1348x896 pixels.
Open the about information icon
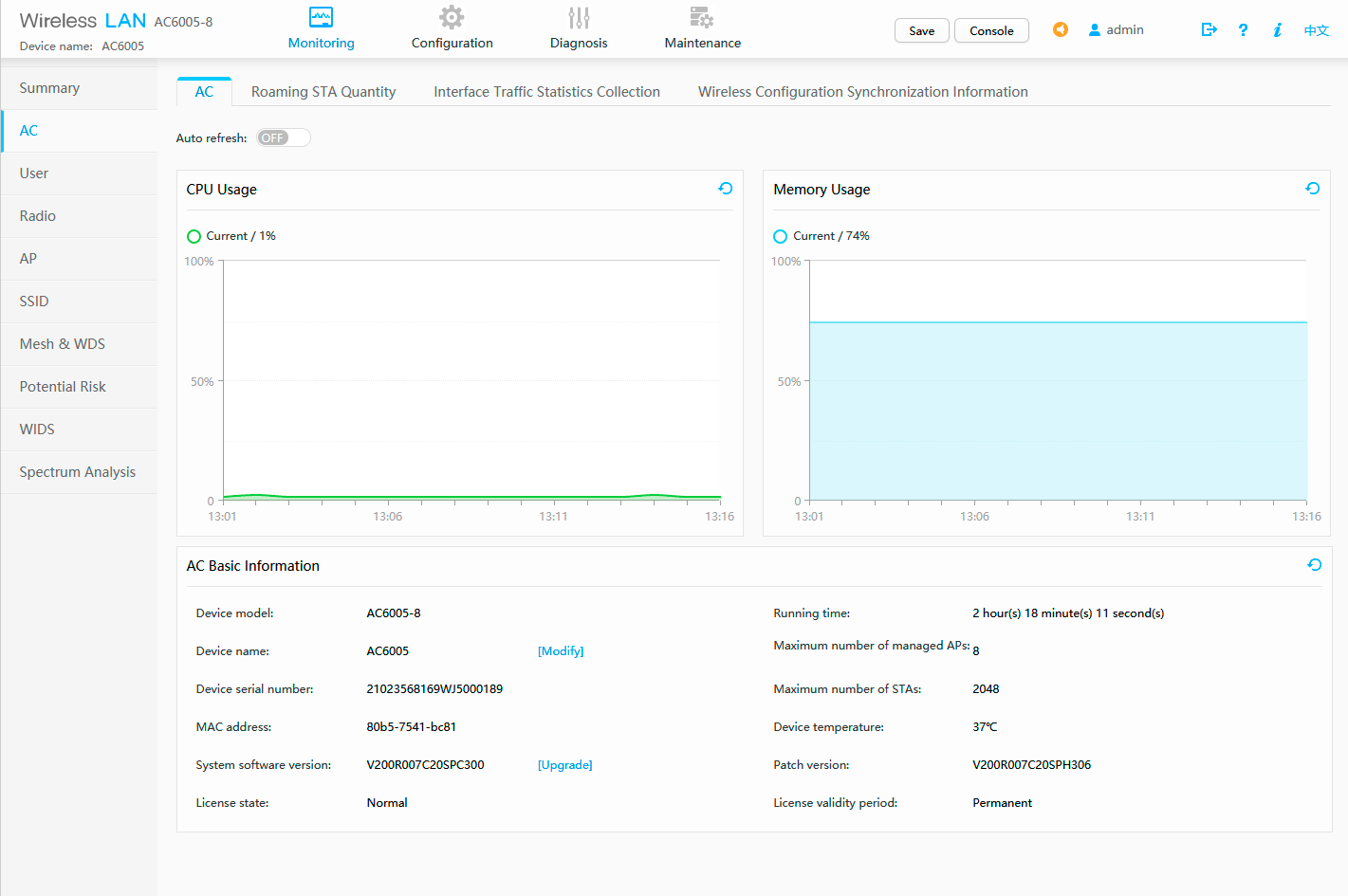click(x=1277, y=29)
